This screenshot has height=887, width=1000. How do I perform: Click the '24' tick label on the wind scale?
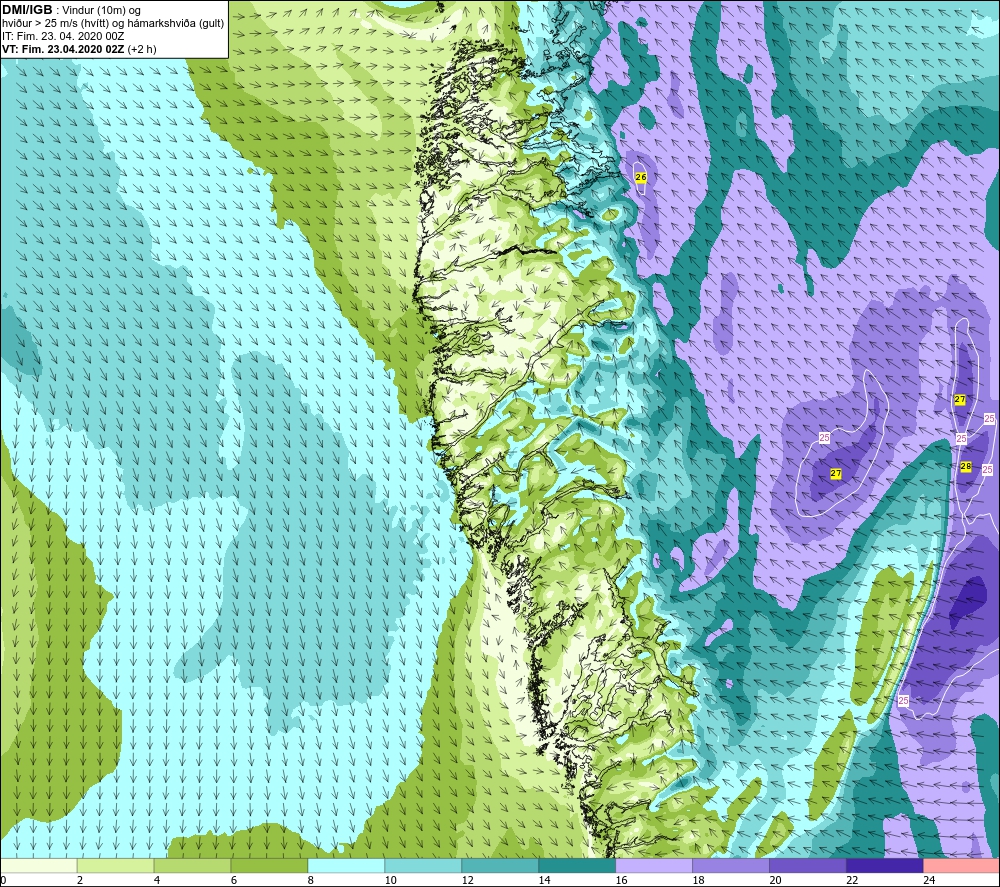929,880
